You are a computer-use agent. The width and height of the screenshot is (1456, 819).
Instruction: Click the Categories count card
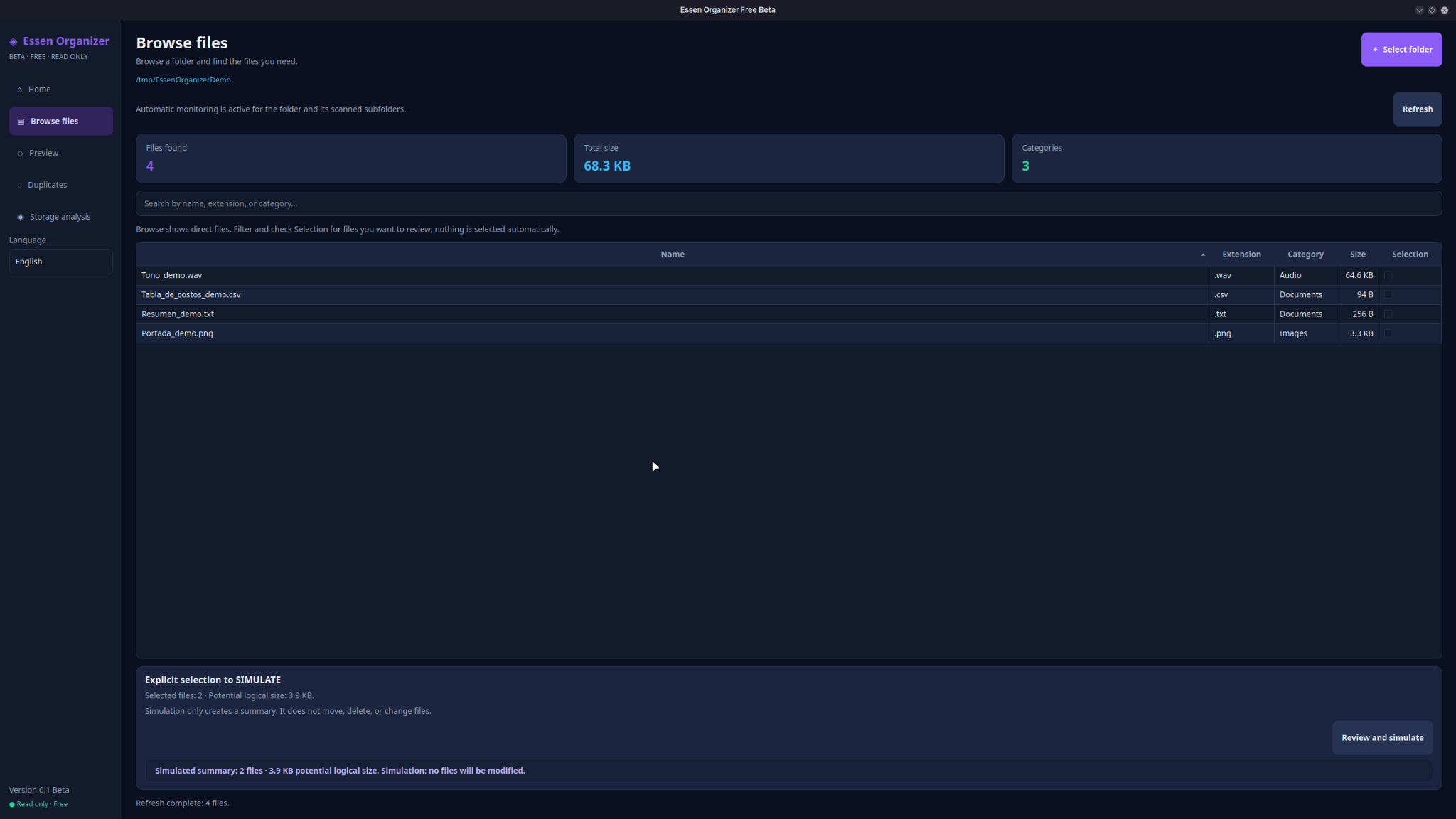[x=1226, y=159]
